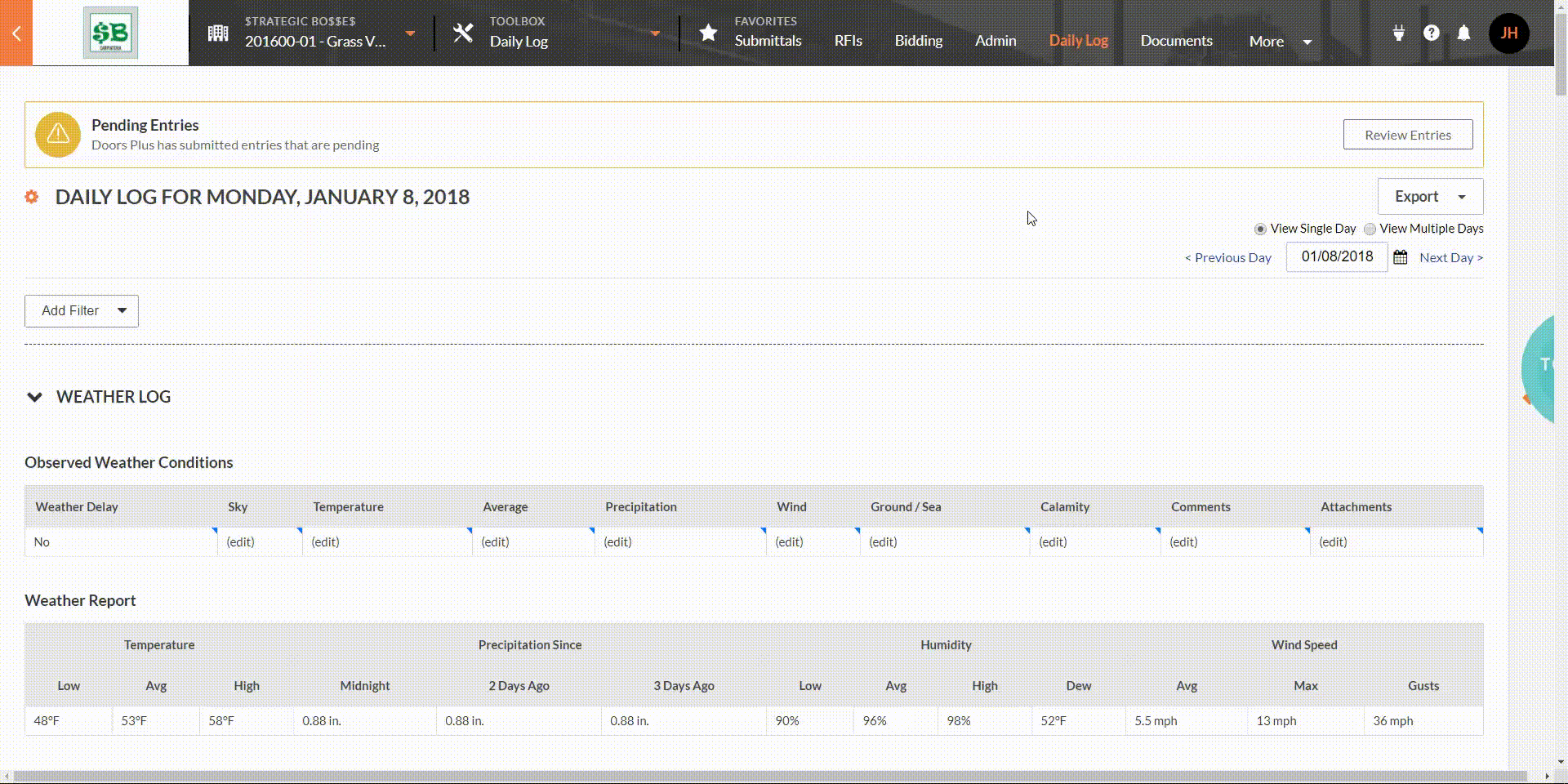1568x784 pixels.
Task: Click the date input field 01/08/2018
Action: tap(1336, 256)
